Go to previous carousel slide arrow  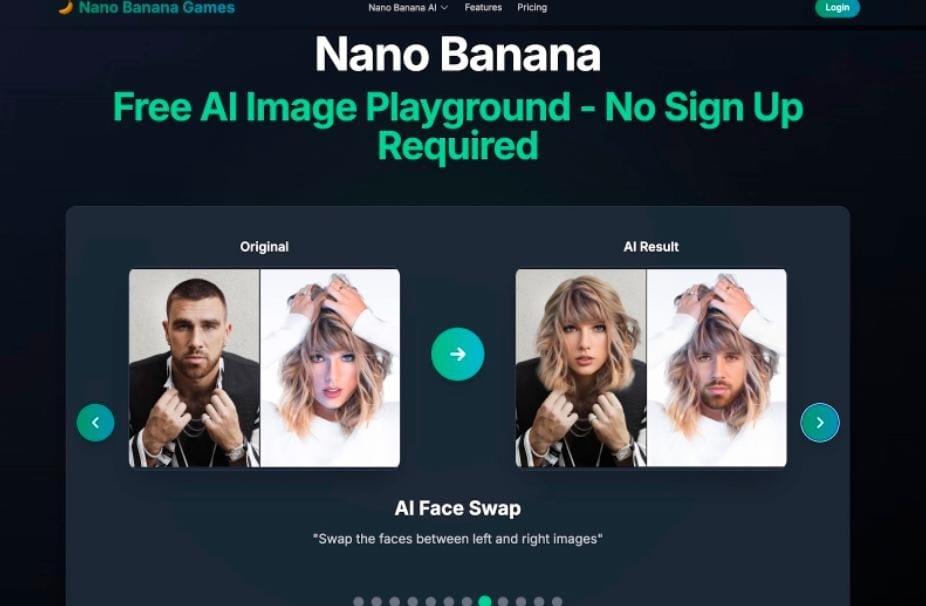(x=95, y=422)
